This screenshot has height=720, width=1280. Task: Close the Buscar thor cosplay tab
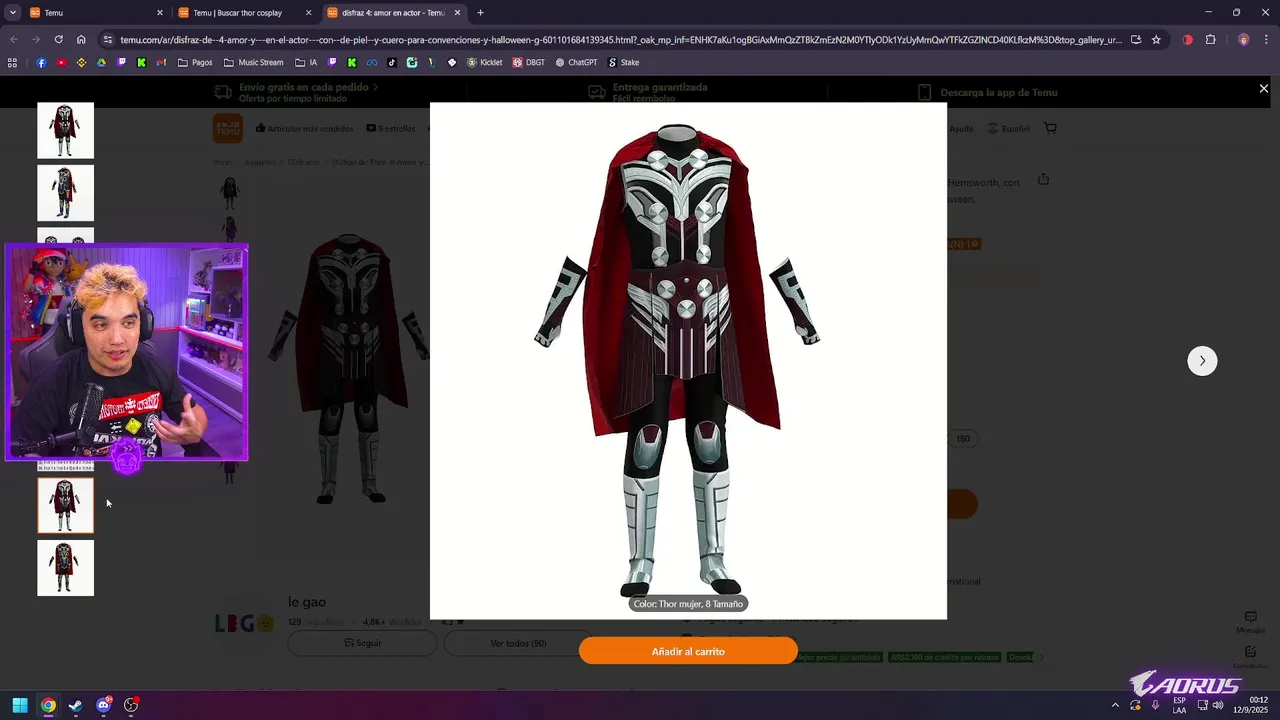[308, 13]
